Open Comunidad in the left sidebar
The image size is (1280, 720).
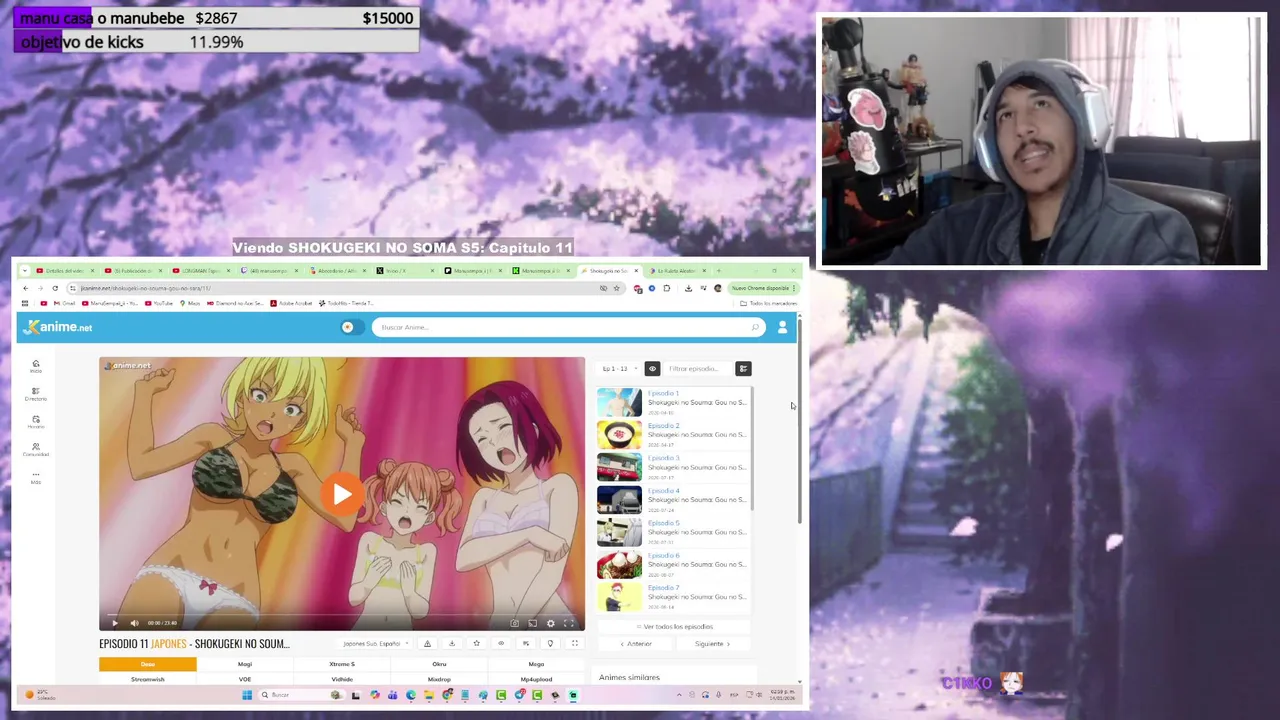(36, 450)
